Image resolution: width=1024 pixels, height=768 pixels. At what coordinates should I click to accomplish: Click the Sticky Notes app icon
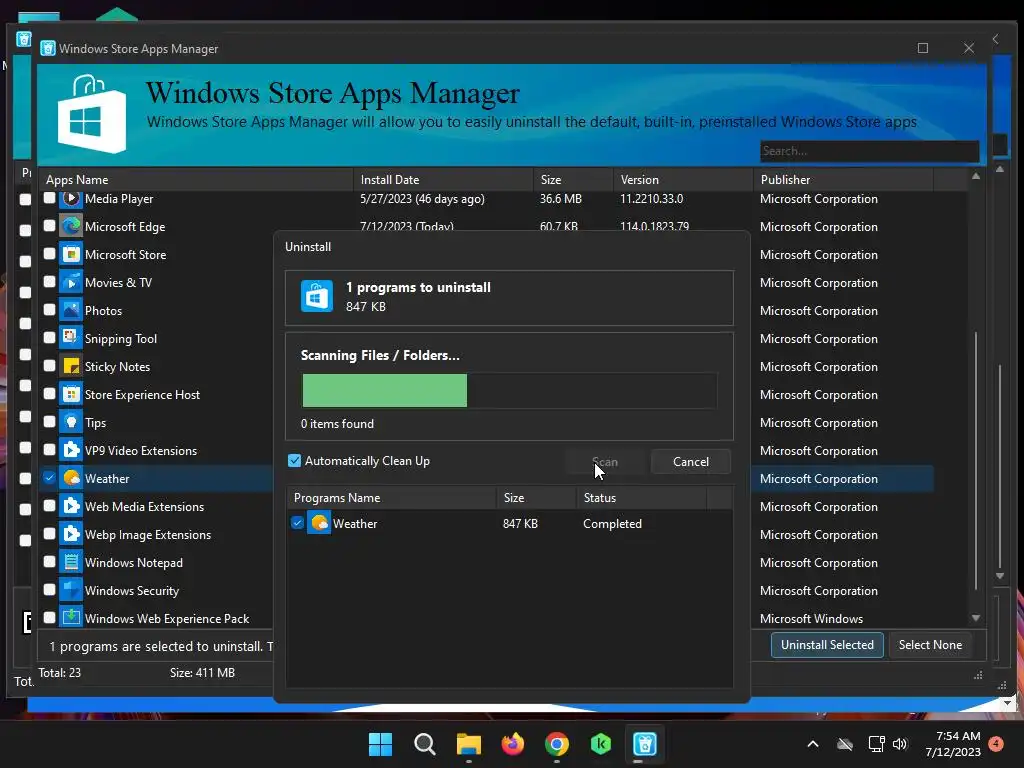click(x=71, y=366)
